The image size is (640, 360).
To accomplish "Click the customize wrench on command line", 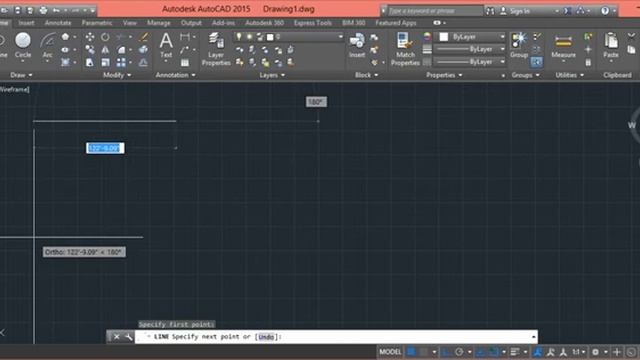I will (129, 337).
